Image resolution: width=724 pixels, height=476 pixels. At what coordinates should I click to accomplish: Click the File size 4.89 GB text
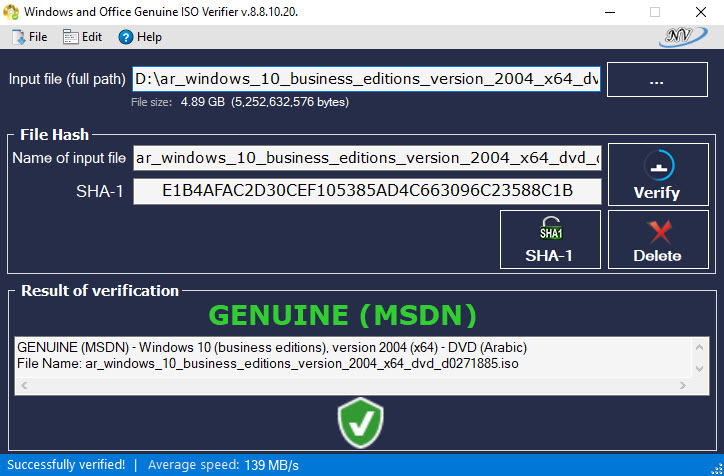pyautogui.click(x=240, y=102)
